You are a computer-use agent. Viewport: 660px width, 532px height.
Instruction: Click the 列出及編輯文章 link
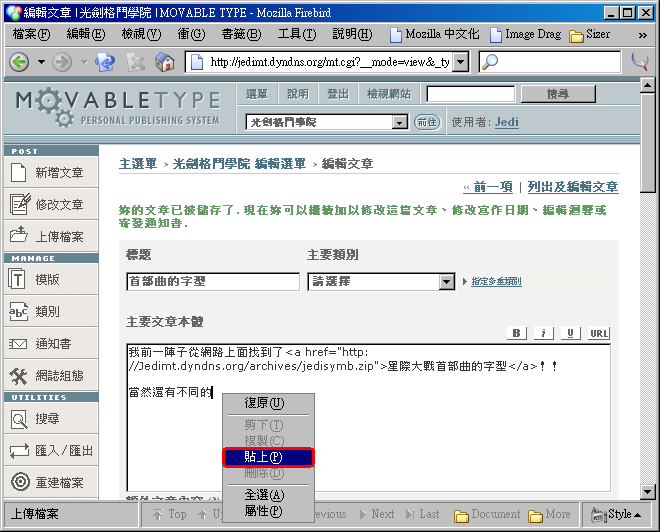pos(573,186)
